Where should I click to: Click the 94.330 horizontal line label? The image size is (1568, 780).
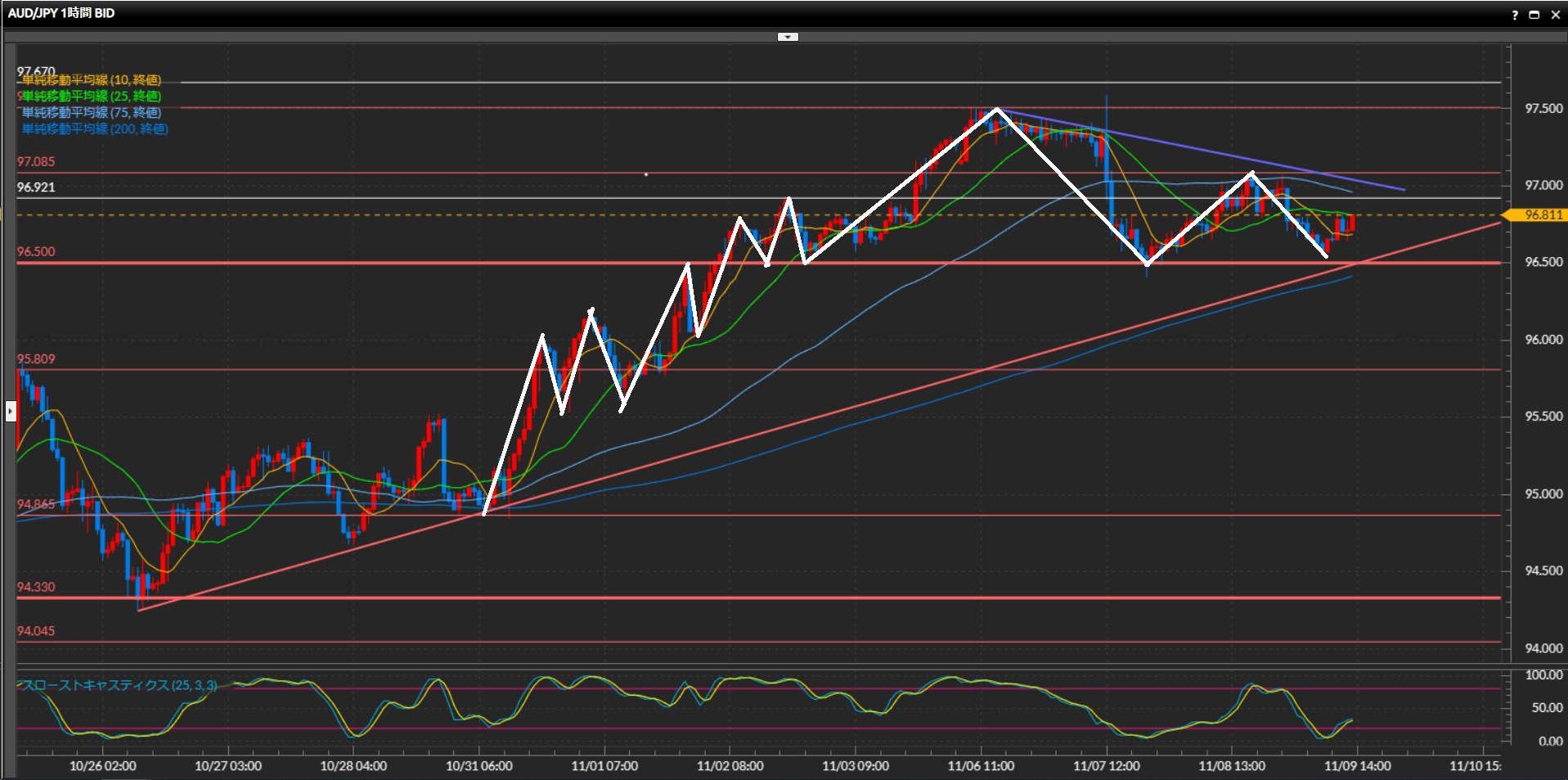[36, 588]
